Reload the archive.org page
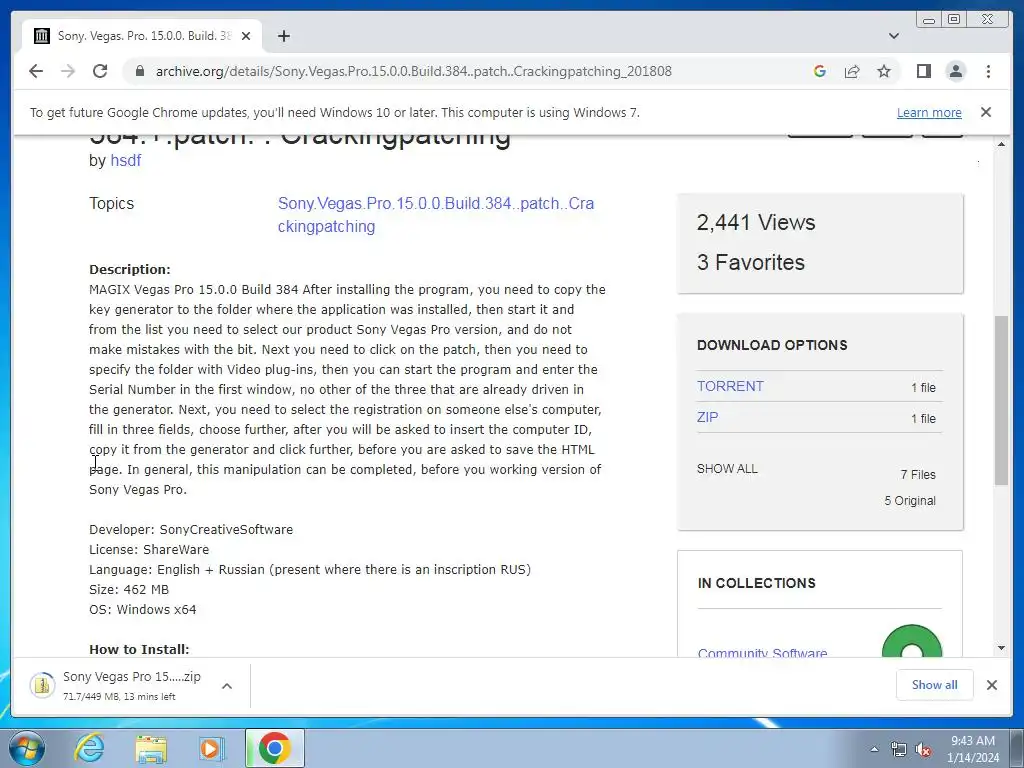Viewport: 1024px width, 768px height. [100, 71]
